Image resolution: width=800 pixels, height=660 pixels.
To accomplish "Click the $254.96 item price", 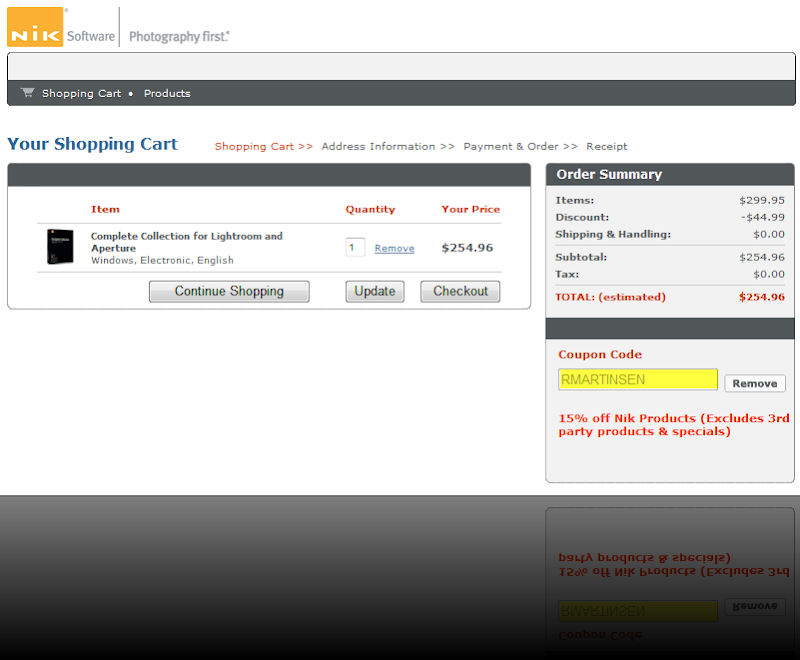I will [x=467, y=248].
